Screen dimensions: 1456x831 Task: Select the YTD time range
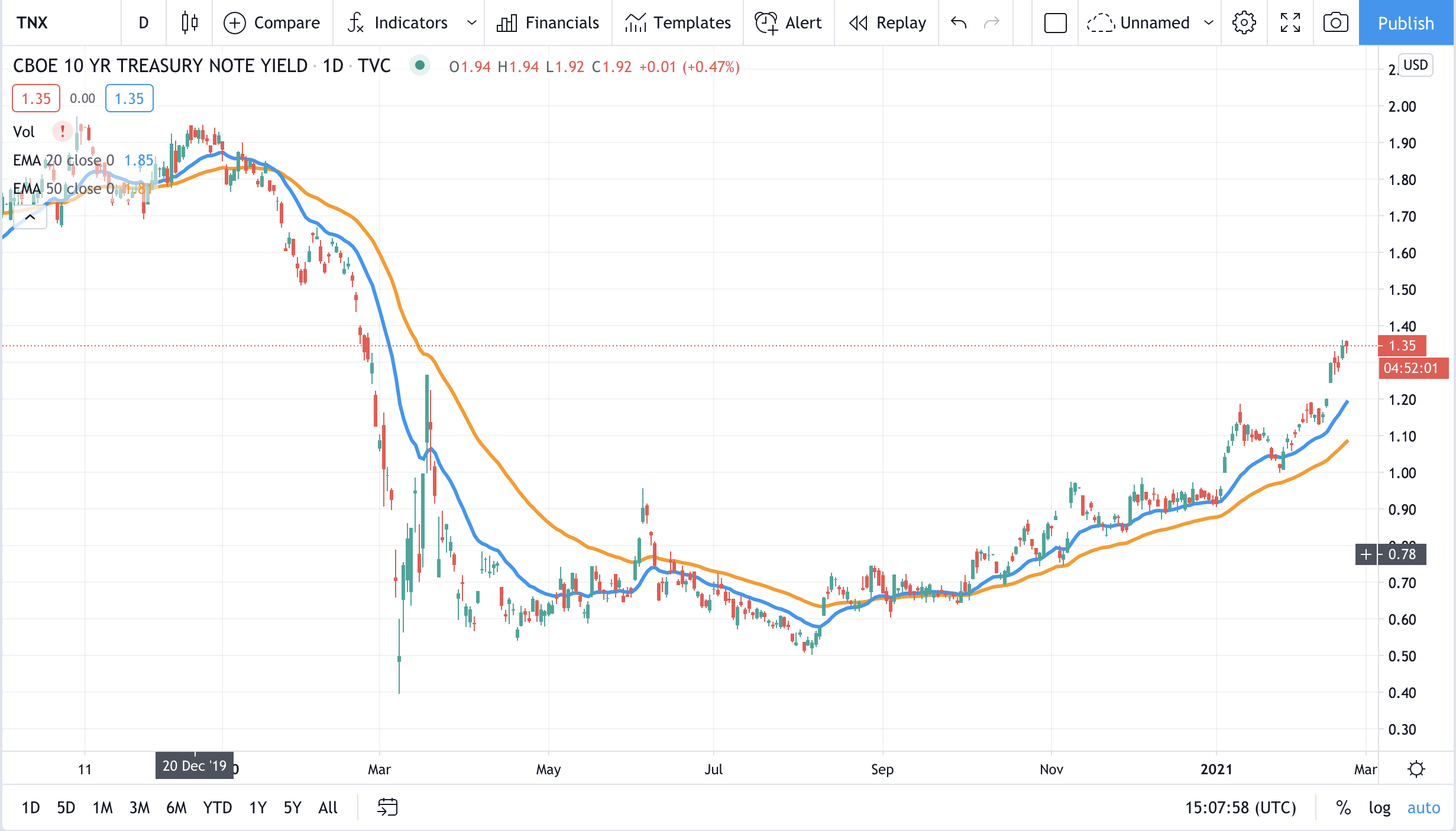pyautogui.click(x=217, y=807)
